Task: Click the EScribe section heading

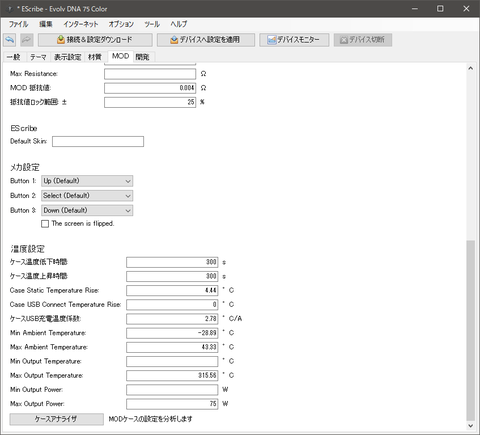Action: 24,128
